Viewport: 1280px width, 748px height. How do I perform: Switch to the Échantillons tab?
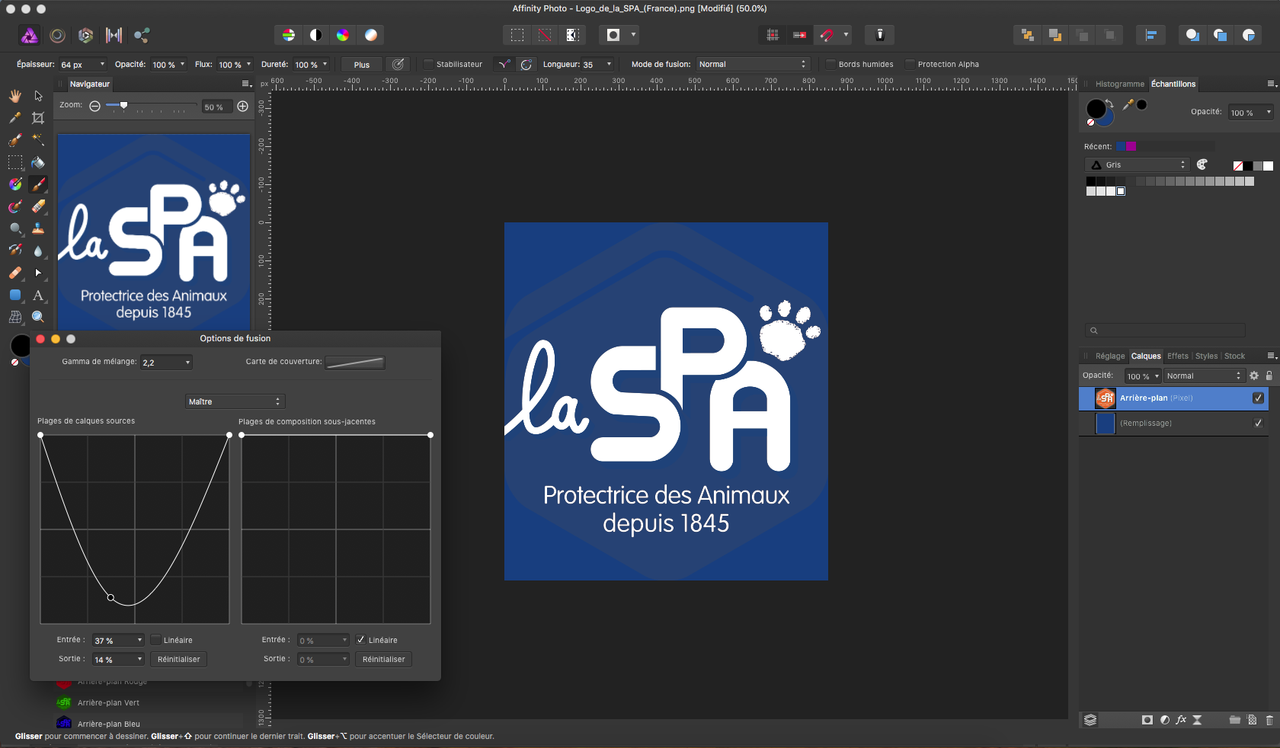pyautogui.click(x=1173, y=84)
